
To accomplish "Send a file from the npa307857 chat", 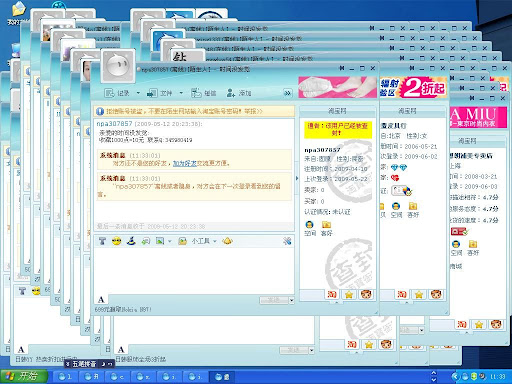I will (x=159, y=93).
